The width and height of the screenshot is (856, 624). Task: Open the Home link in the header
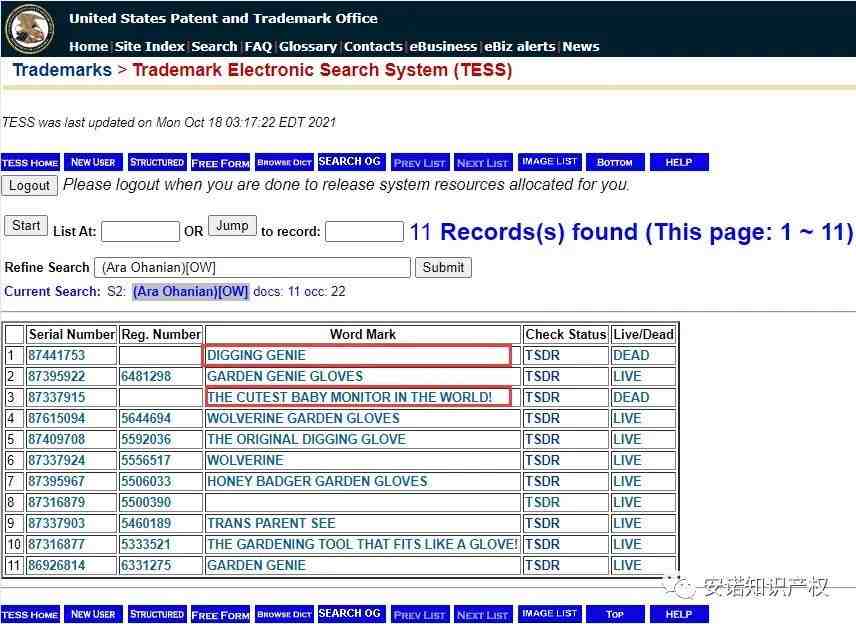click(x=88, y=46)
